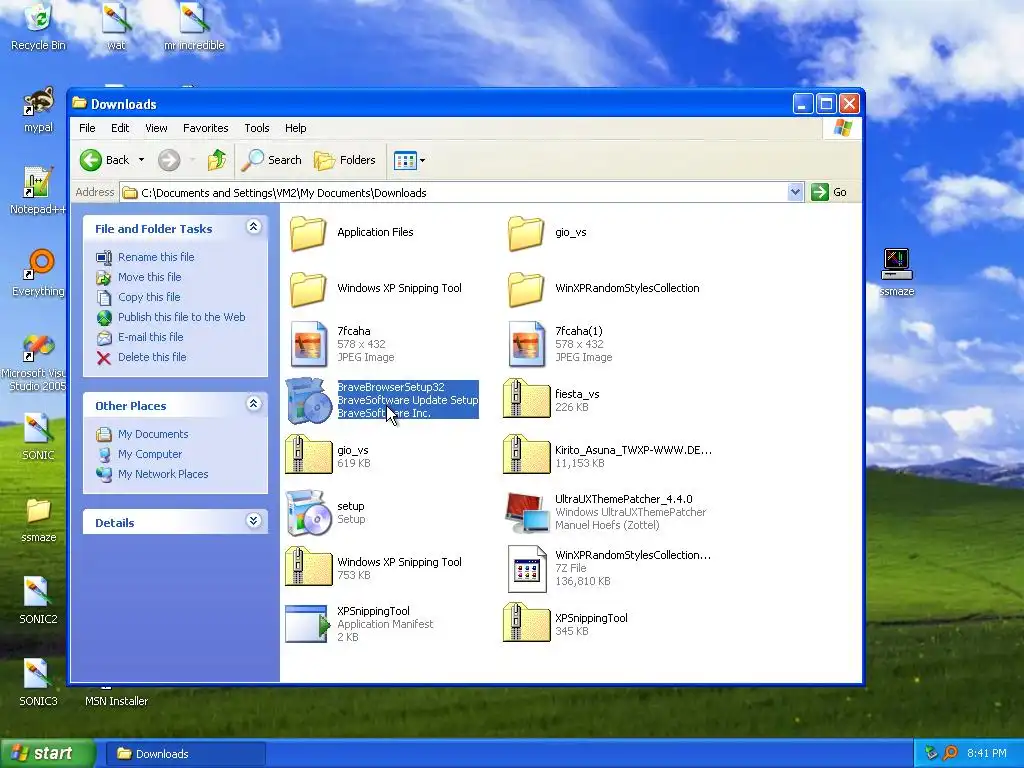Click Move this file
The image size is (1024, 768).
pos(150,277)
